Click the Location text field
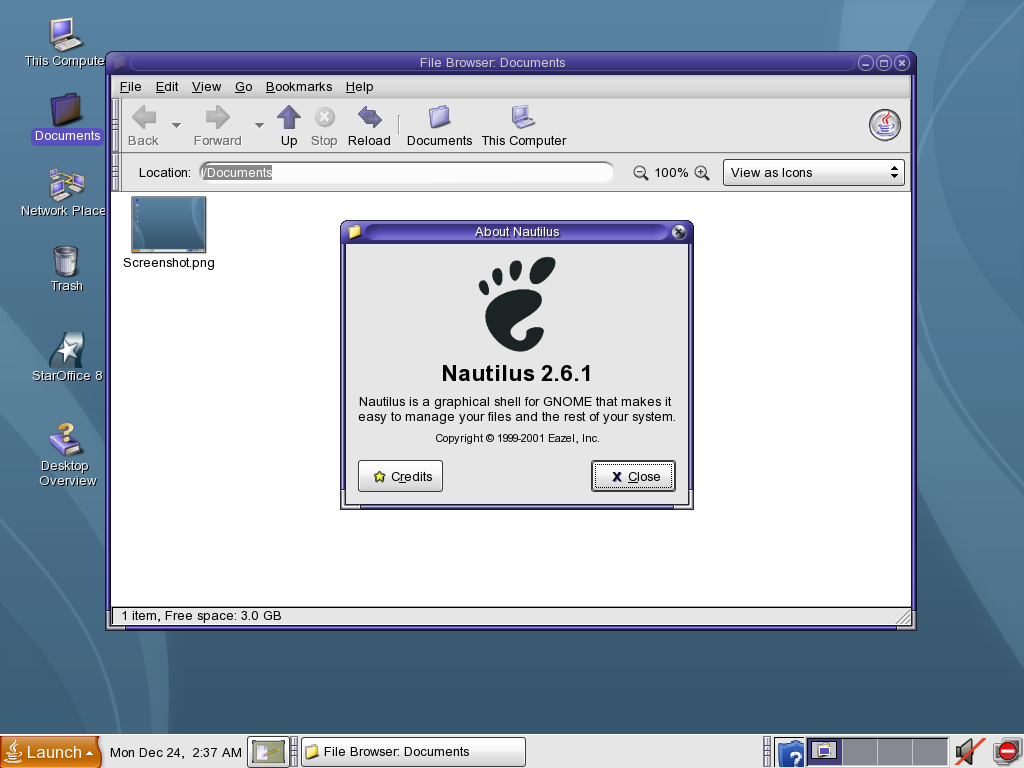This screenshot has width=1024, height=768. (406, 172)
